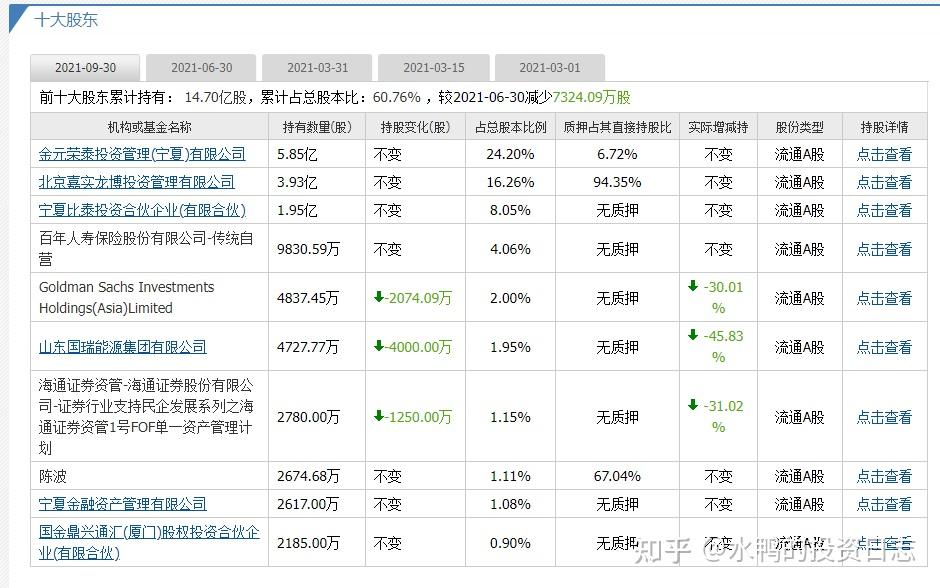Switch to the 2021-06-30 tab
Screen dimensions: 940x588
click(201, 68)
